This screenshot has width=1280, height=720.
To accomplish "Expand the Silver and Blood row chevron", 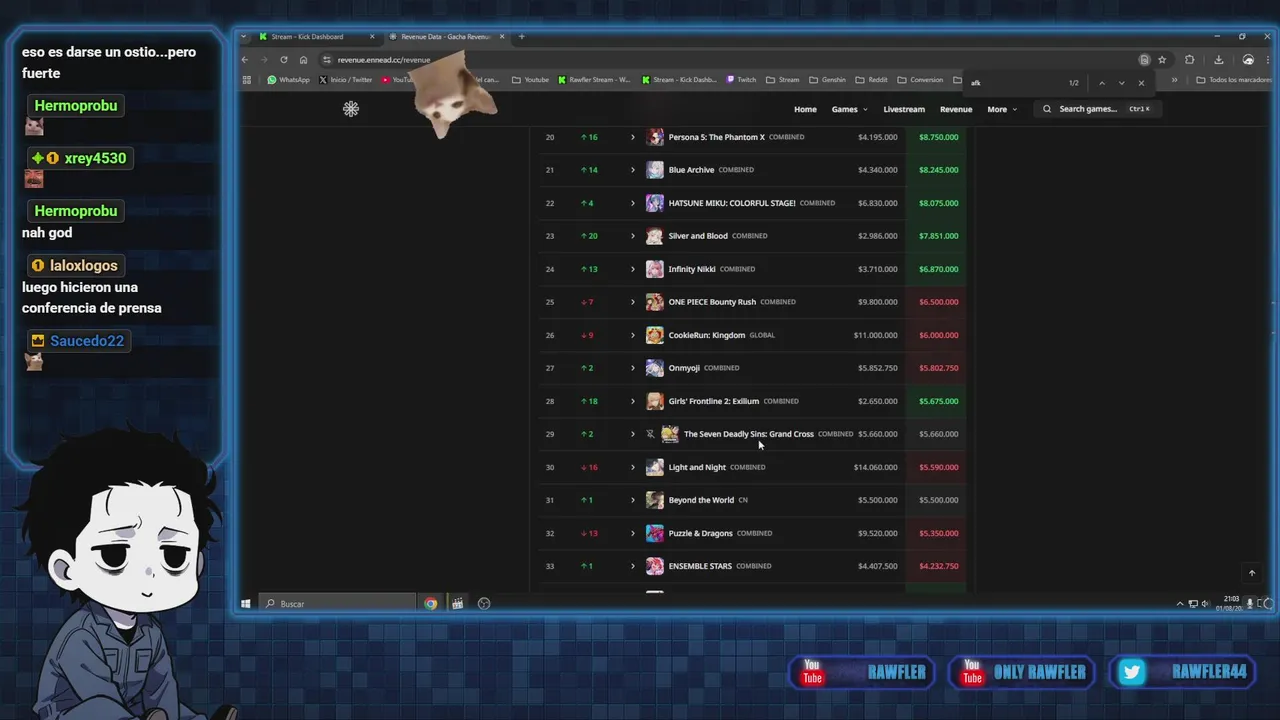I will (x=632, y=236).
